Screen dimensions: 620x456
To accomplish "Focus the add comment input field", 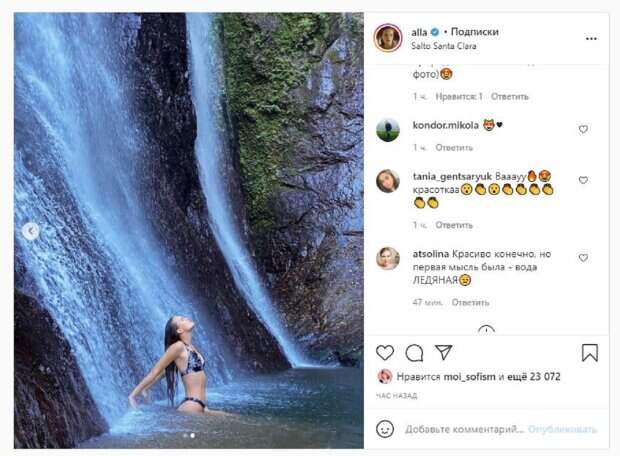I will pos(460,428).
